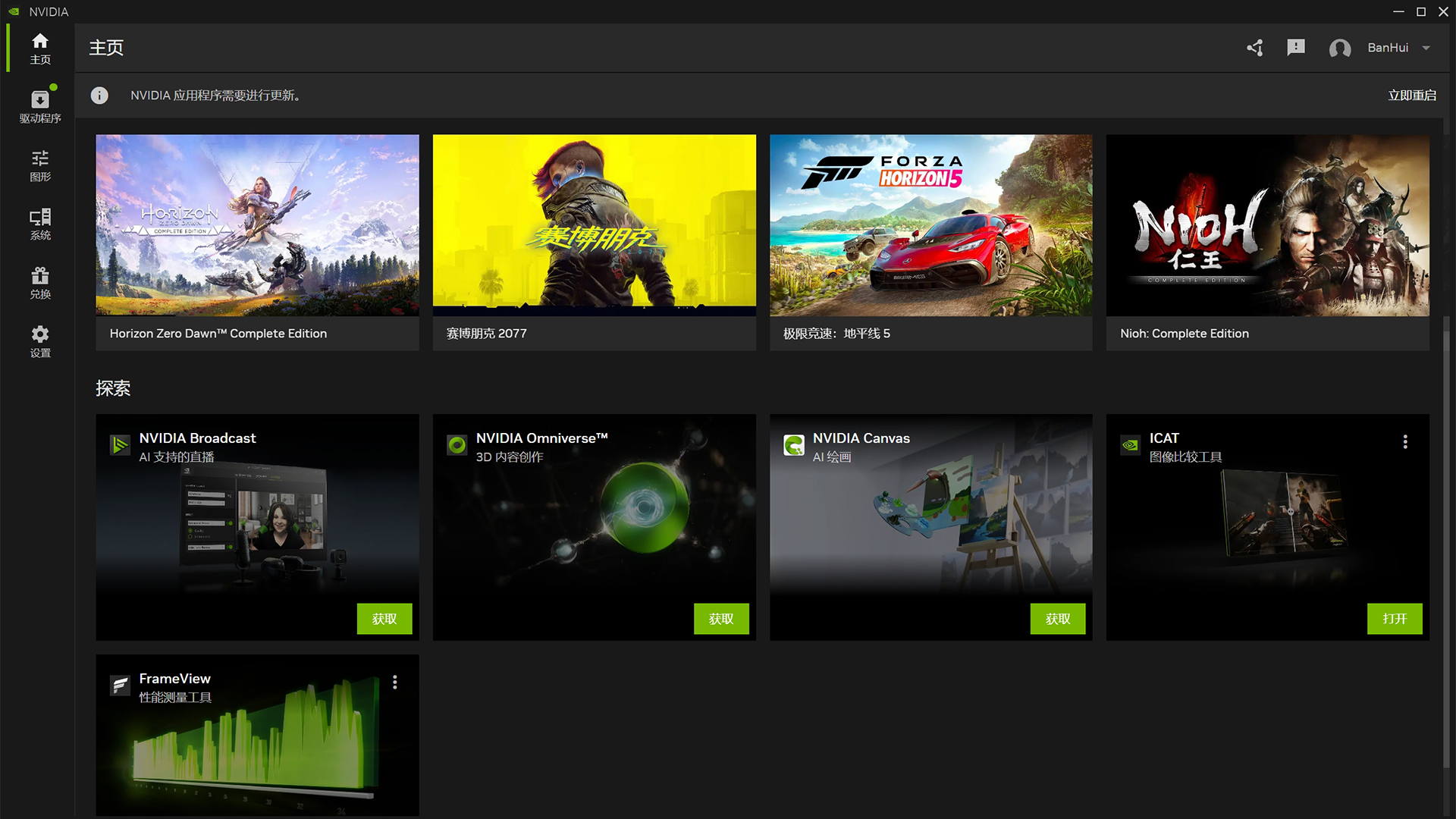Open the Settings (设置) sidebar tab
Image resolution: width=1456 pixels, height=819 pixels.
(x=40, y=341)
